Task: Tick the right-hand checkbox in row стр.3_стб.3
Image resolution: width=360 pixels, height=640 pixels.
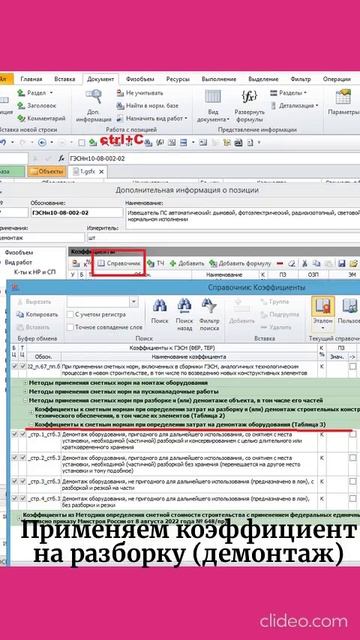Action: pyautogui.click(x=353, y=481)
